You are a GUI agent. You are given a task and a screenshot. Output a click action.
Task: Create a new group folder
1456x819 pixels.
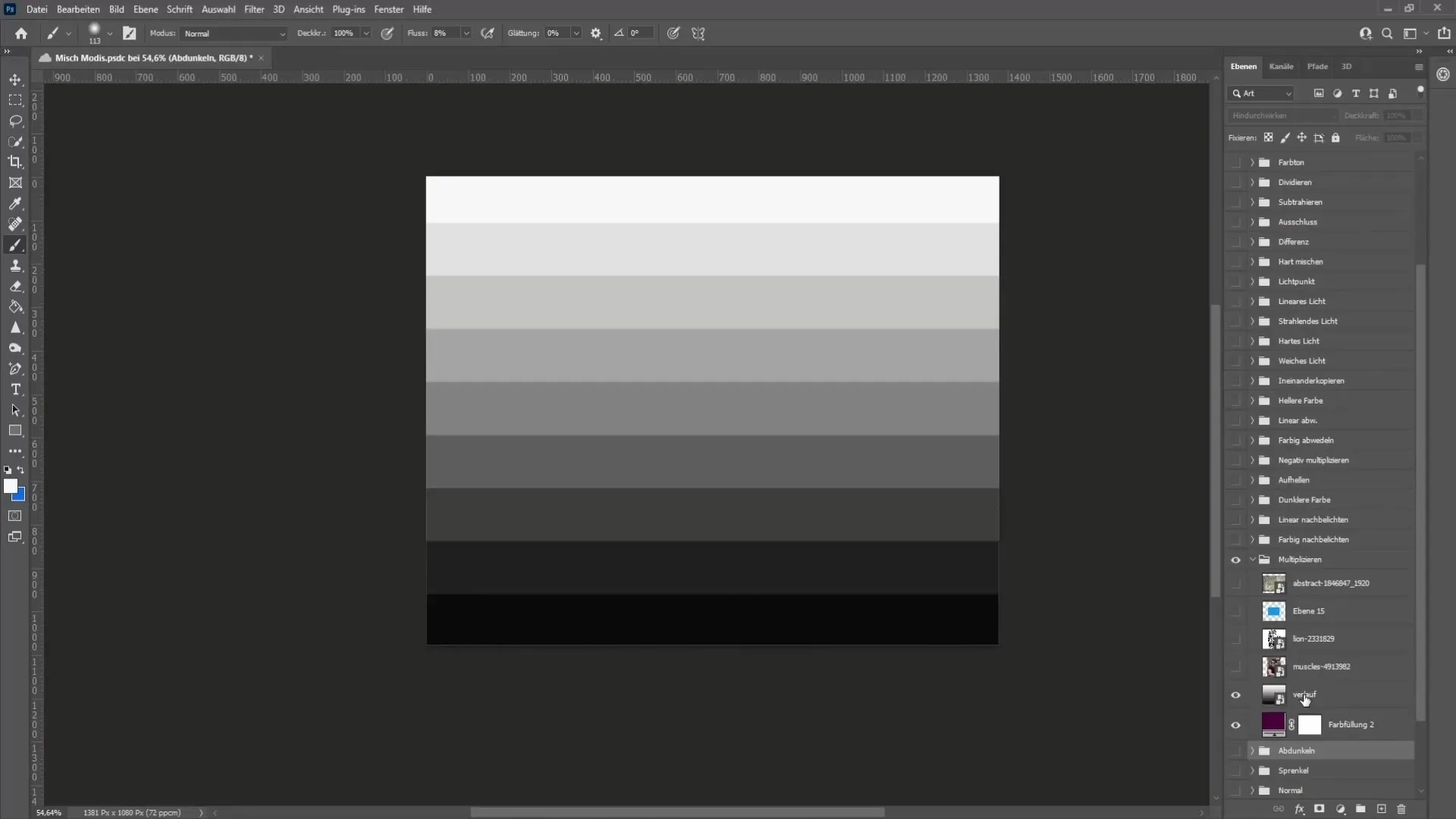[x=1361, y=809]
